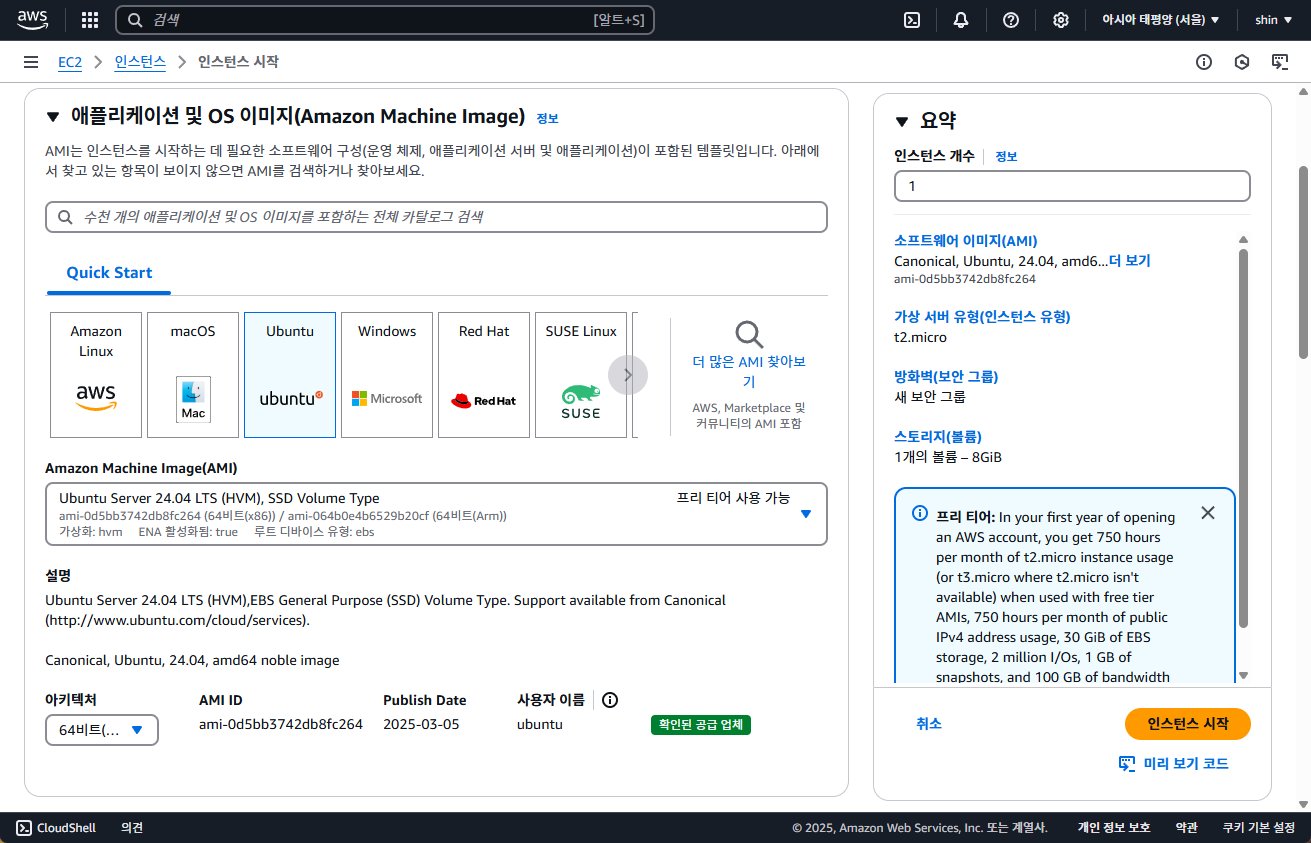Screen dimensions: 1311x843
Task: Open 방화벽(보안 그룹) summary link
Action: tap(946, 377)
